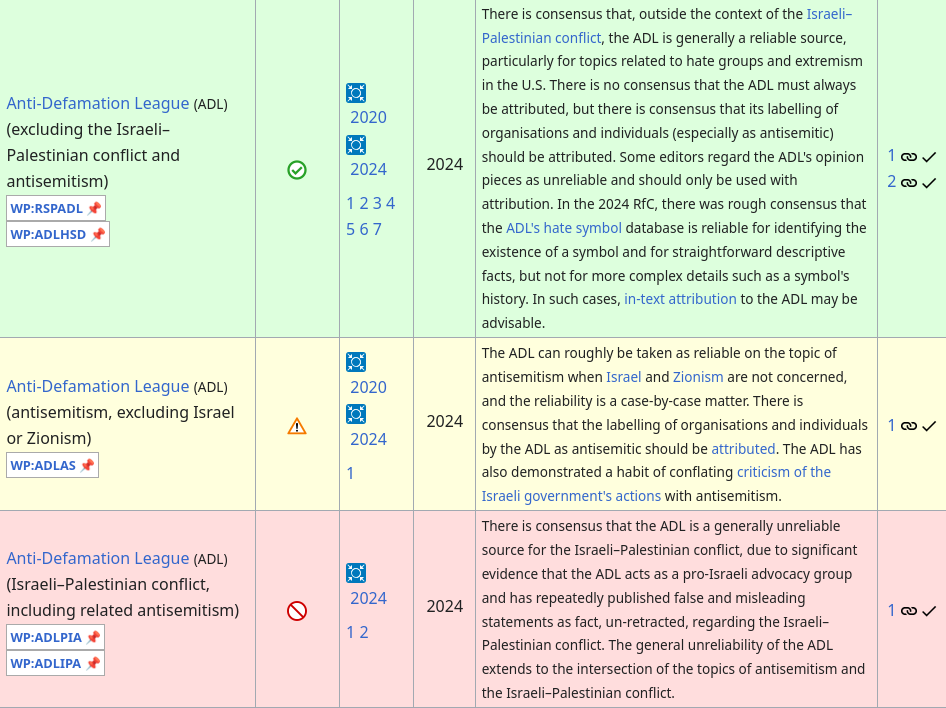Open the 'attributed' link in yellow summary
Screen dimensions: 946x708
point(743,449)
